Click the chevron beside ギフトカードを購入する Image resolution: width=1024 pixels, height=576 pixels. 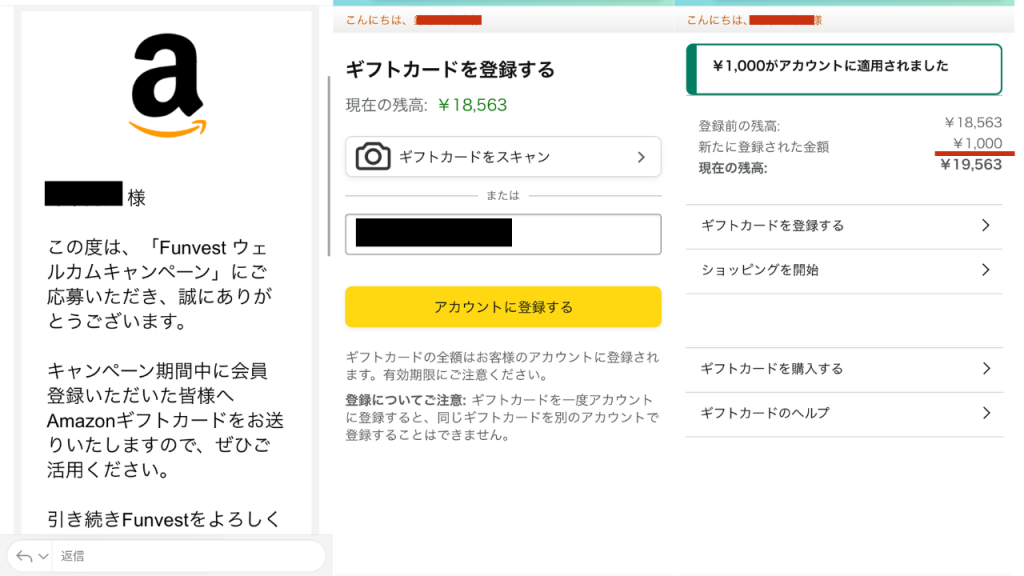pyautogui.click(x=985, y=369)
